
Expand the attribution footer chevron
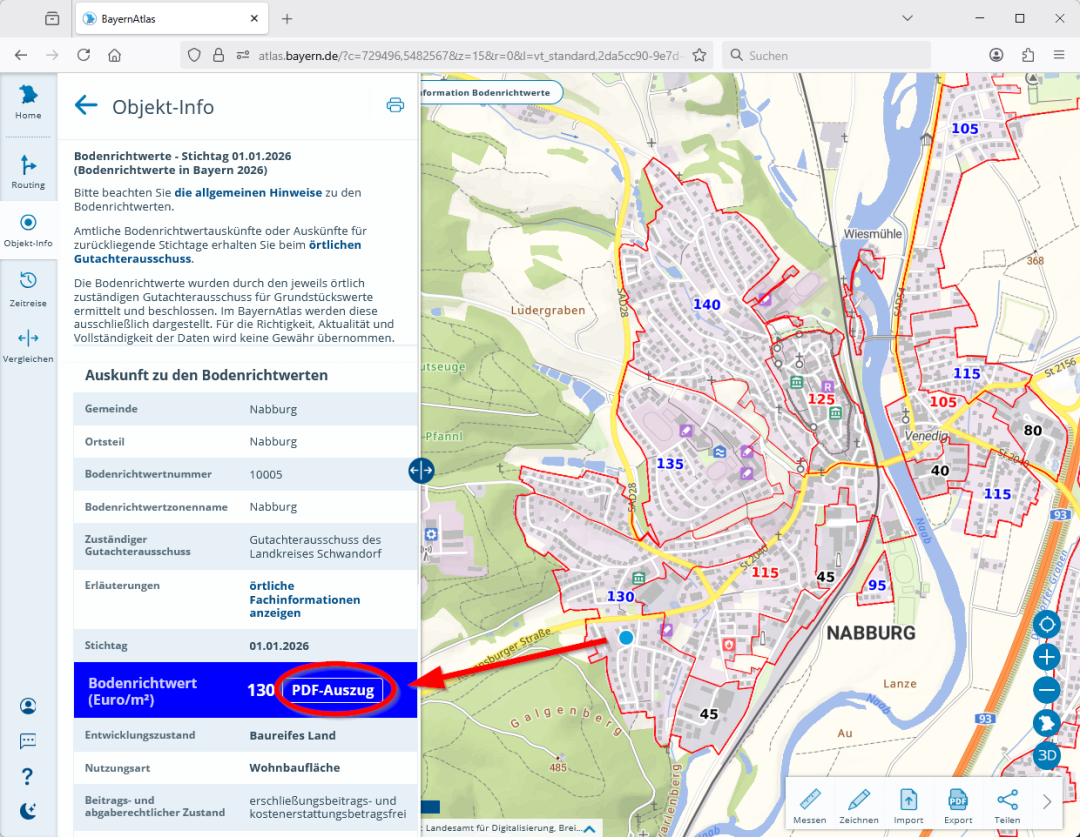(x=590, y=829)
